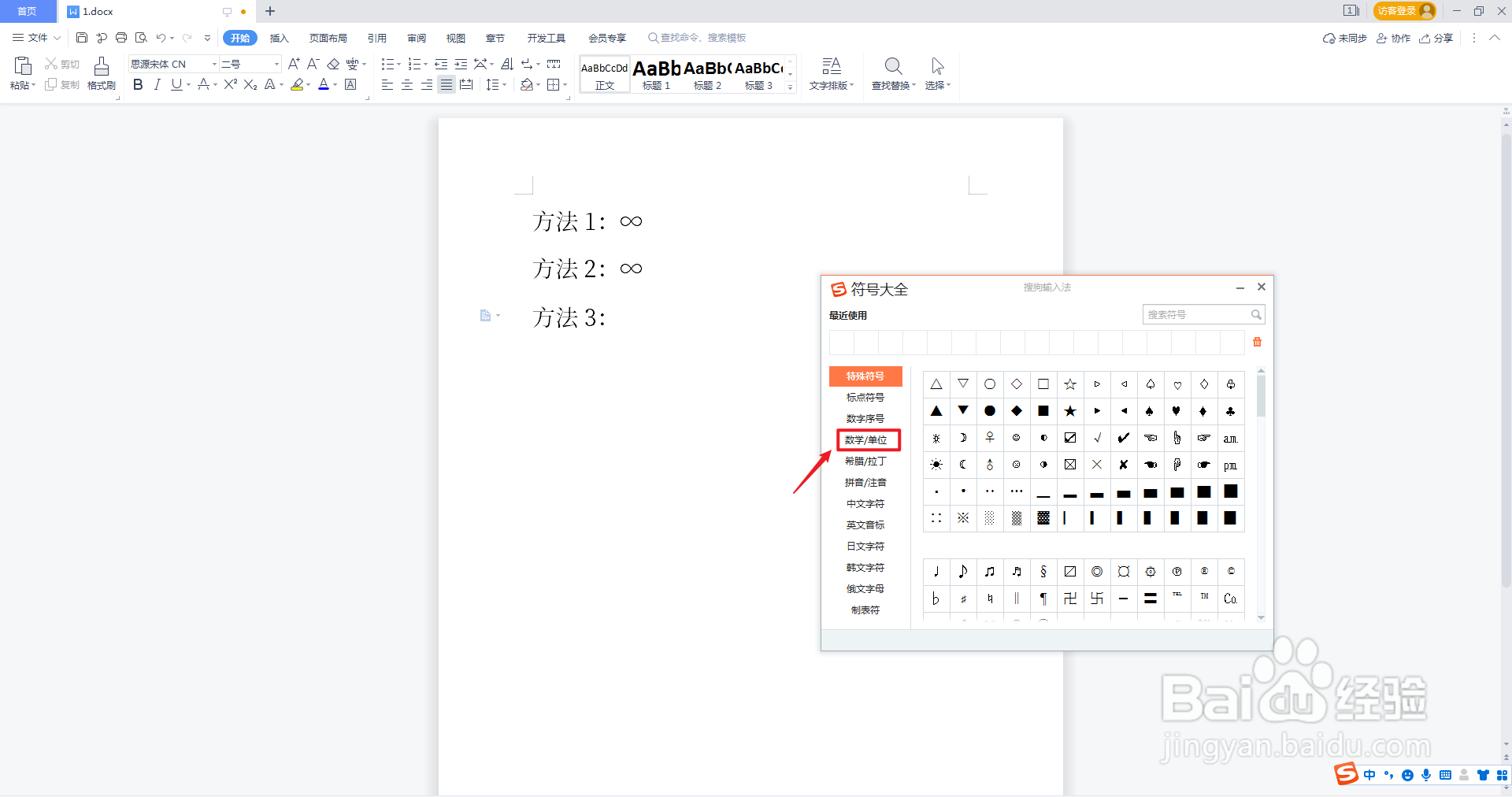Click the Find and Replace magnifier icon
The width and height of the screenshot is (1512, 797).
point(893,66)
